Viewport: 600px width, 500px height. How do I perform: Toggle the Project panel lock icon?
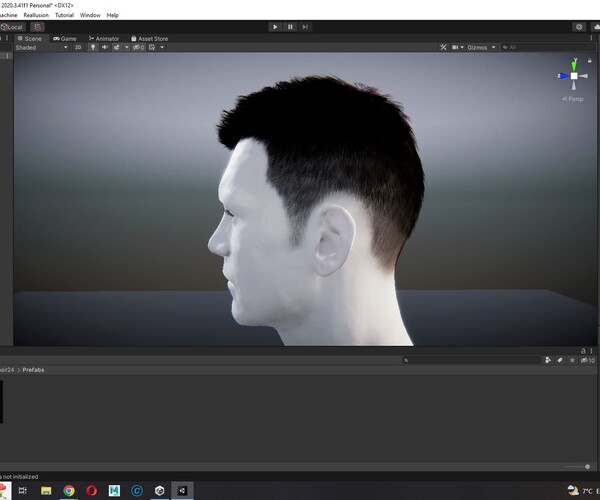click(x=583, y=351)
